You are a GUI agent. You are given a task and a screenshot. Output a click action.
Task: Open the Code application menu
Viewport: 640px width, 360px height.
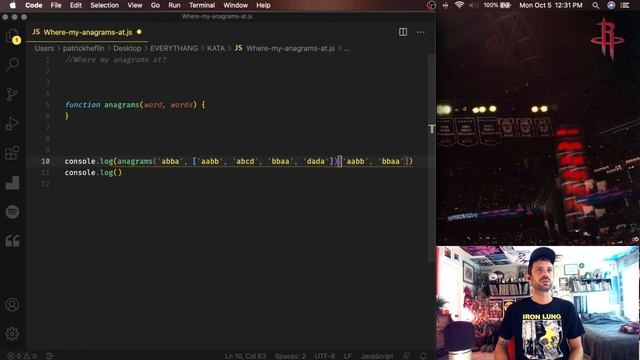(33, 5)
